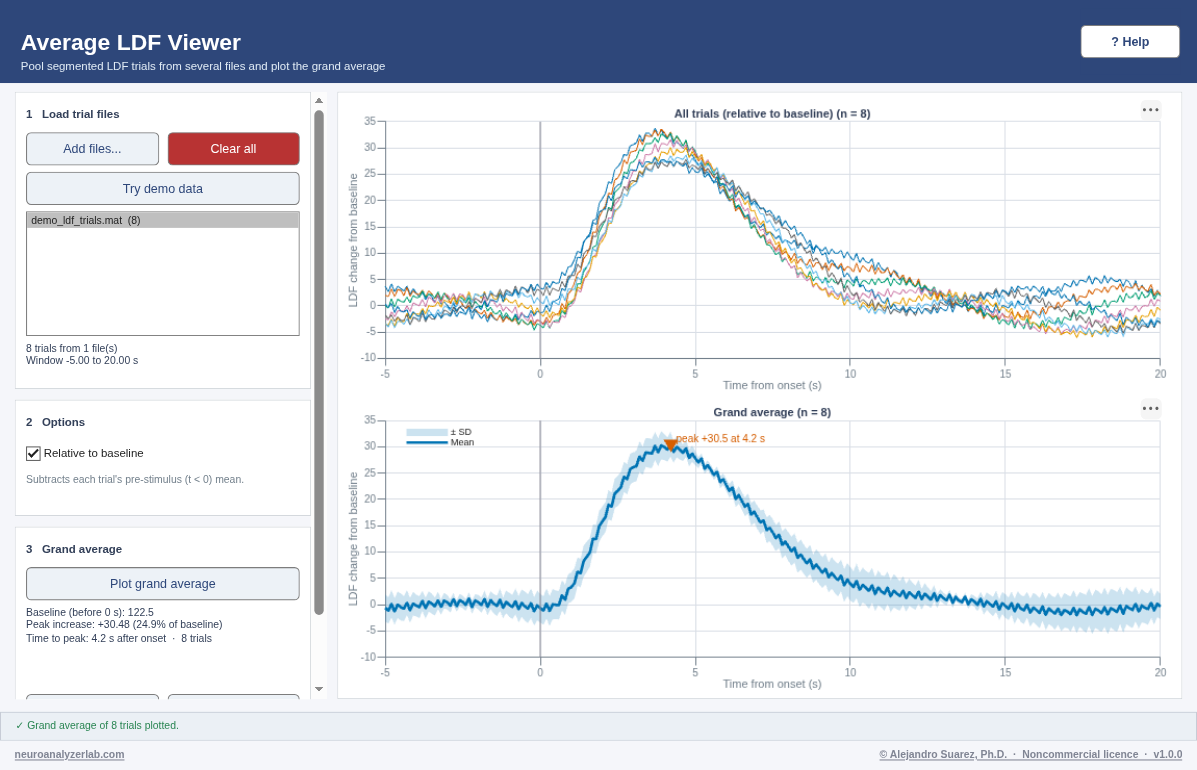This screenshot has width=1197, height=770.
Task: Click the 'Baseline (before 0 s): 122.5' readout
Action: (89, 612)
